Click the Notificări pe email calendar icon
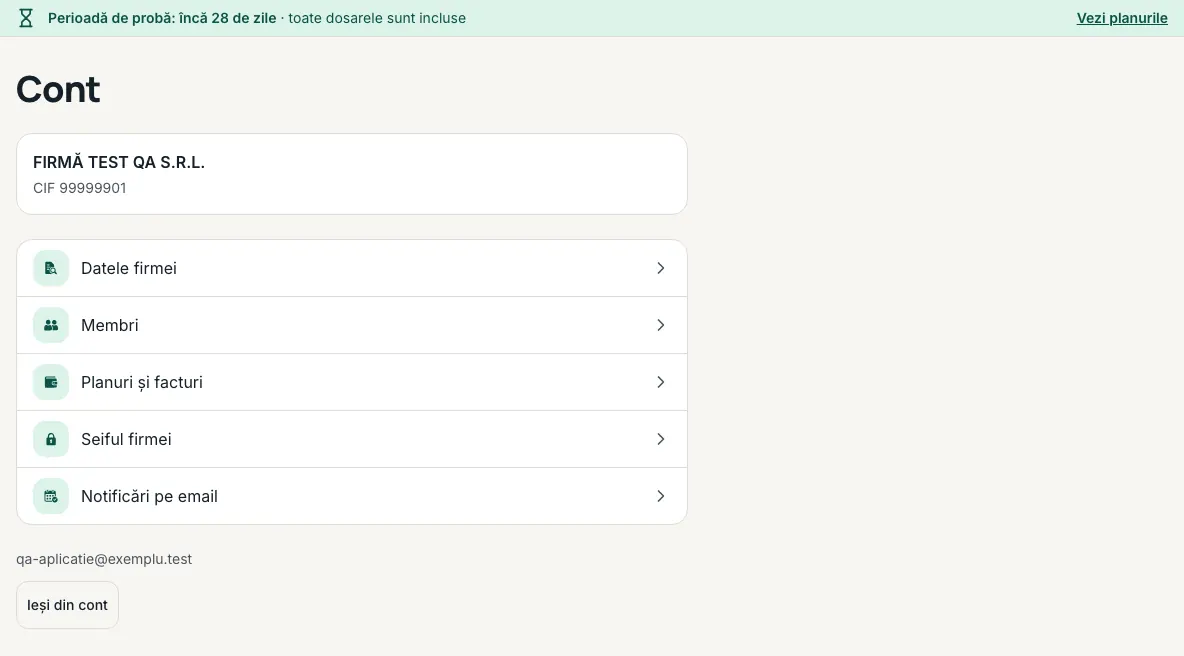1184x656 pixels. (x=51, y=496)
